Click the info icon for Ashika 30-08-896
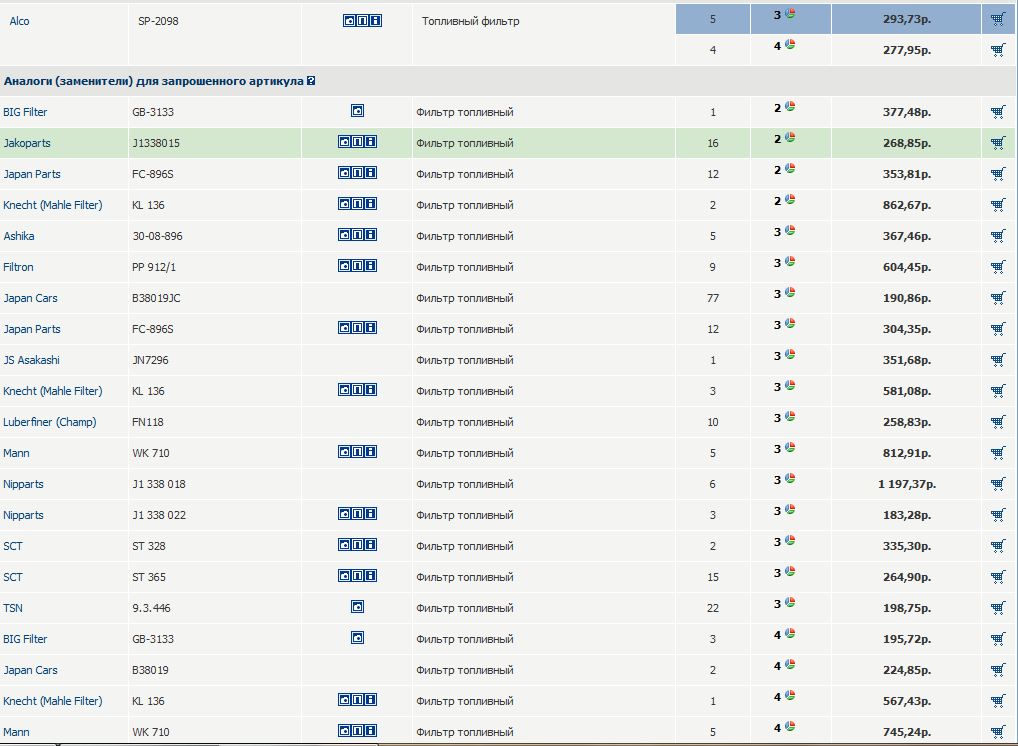Viewport: 1018px width, 746px height. coord(371,235)
